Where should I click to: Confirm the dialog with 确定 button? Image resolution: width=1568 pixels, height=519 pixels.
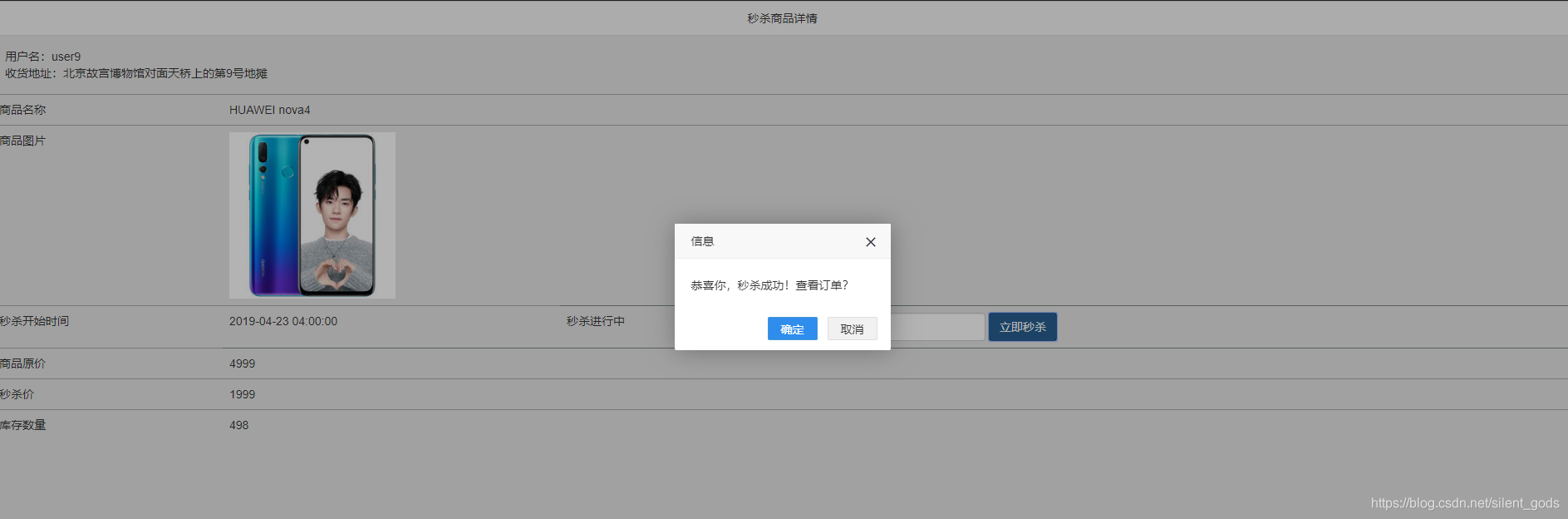click(x=792, y=329)
